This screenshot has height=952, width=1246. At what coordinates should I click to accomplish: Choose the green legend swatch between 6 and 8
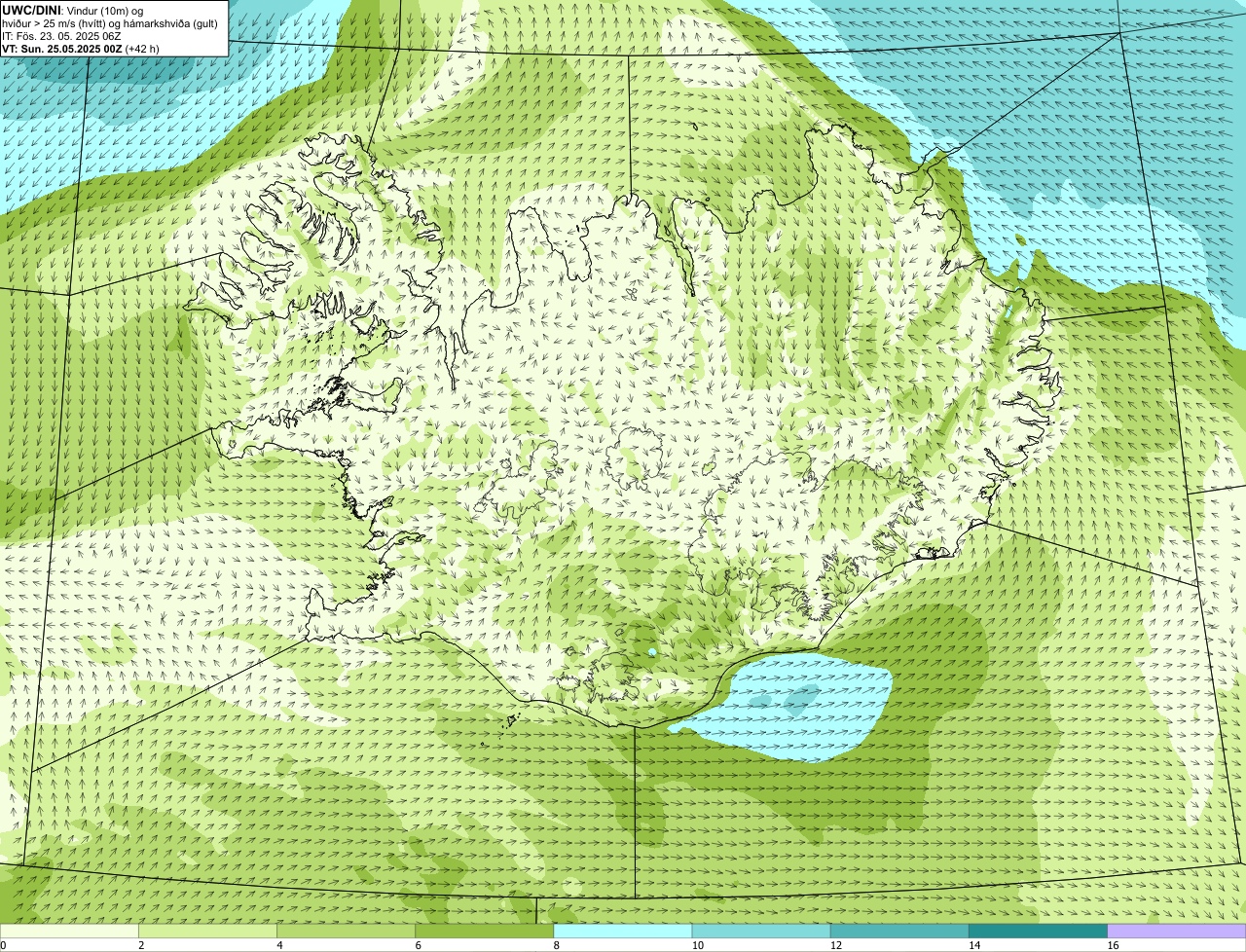[484, 932]
